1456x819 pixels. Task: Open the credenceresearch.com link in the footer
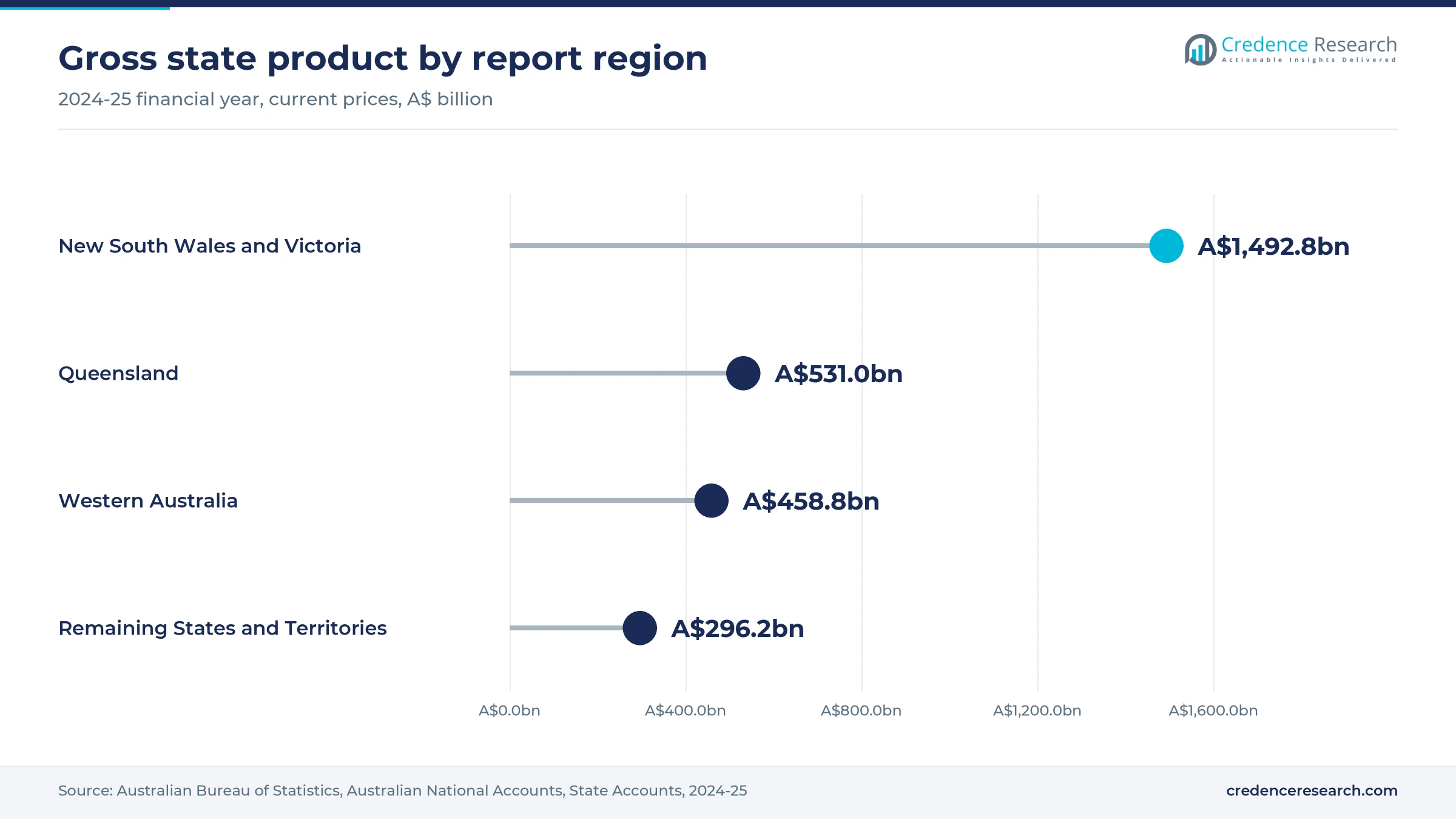(1312, 790)
